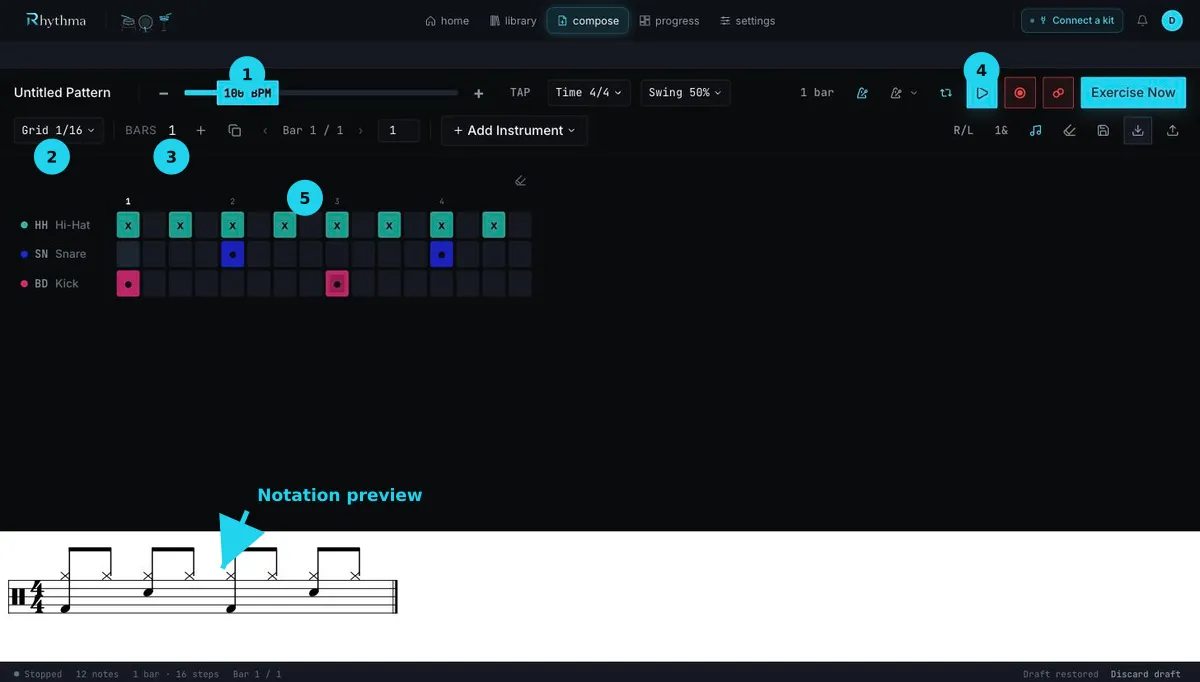Open the library tab
Screen dimensions: 1200x682
514,21
